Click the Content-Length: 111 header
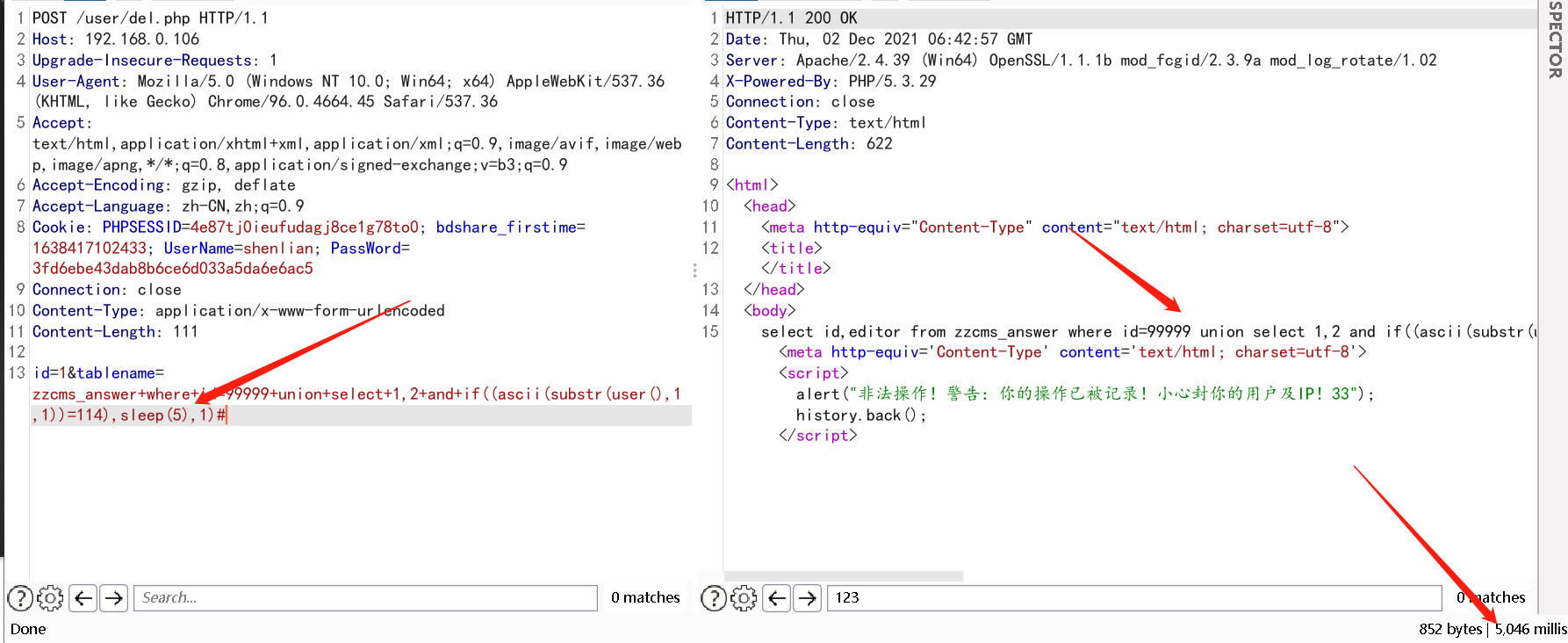Image resolution: width=1568 pixels, height=643 pixels. [115, 331]
